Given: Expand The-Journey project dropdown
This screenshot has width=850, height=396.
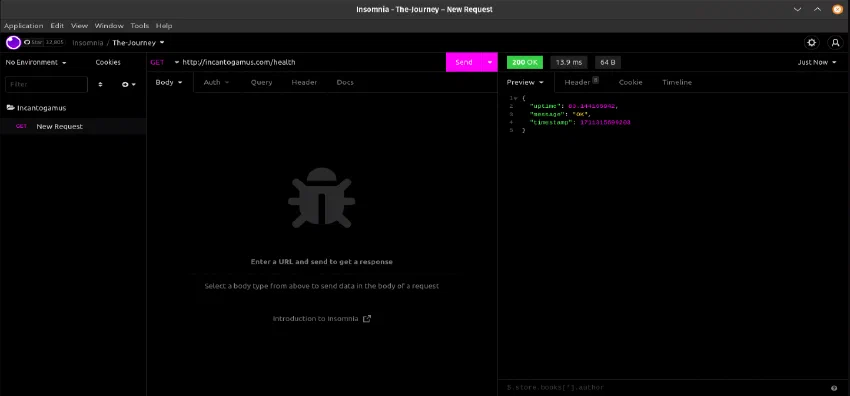Looking at the screenshot, I should [x=138, y=42].
